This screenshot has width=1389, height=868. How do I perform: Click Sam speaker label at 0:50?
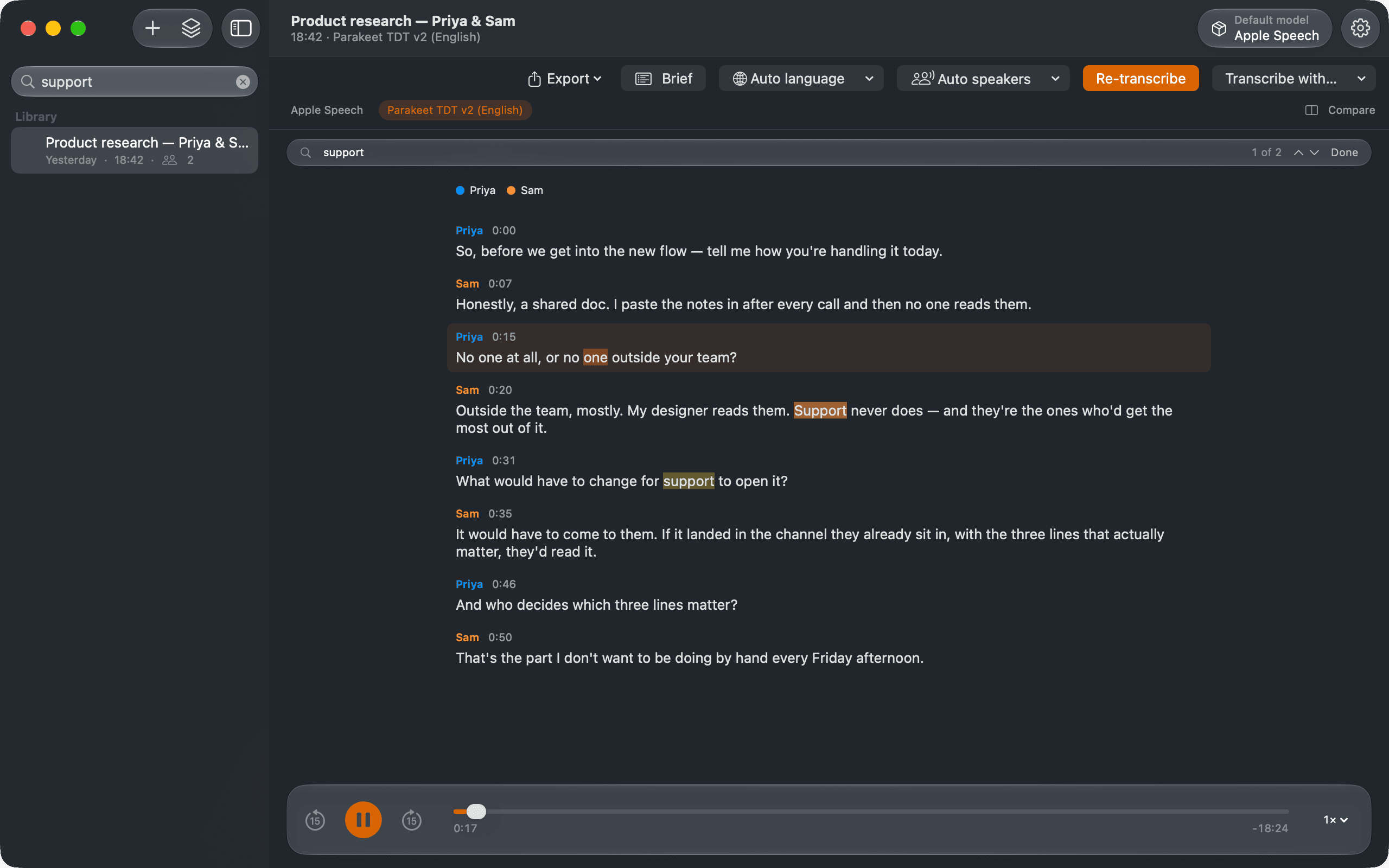[467, 638]
